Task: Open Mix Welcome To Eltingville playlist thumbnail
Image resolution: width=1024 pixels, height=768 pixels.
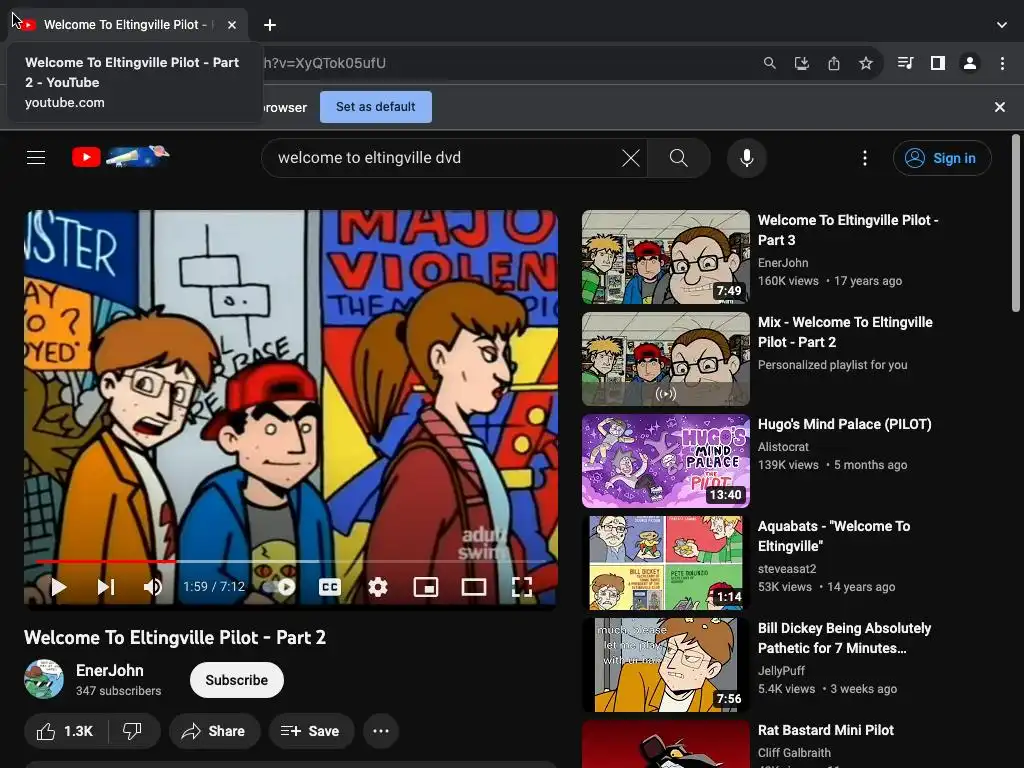Action: coord(665,359)
